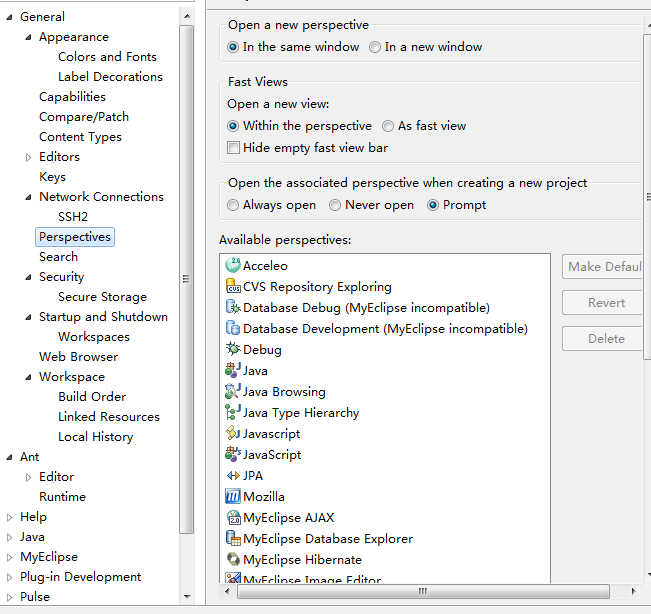Image resolution: width=651 pixels, height=614 pixels.
Task: Select the Perspectives tree item
Action: point(75,237)
